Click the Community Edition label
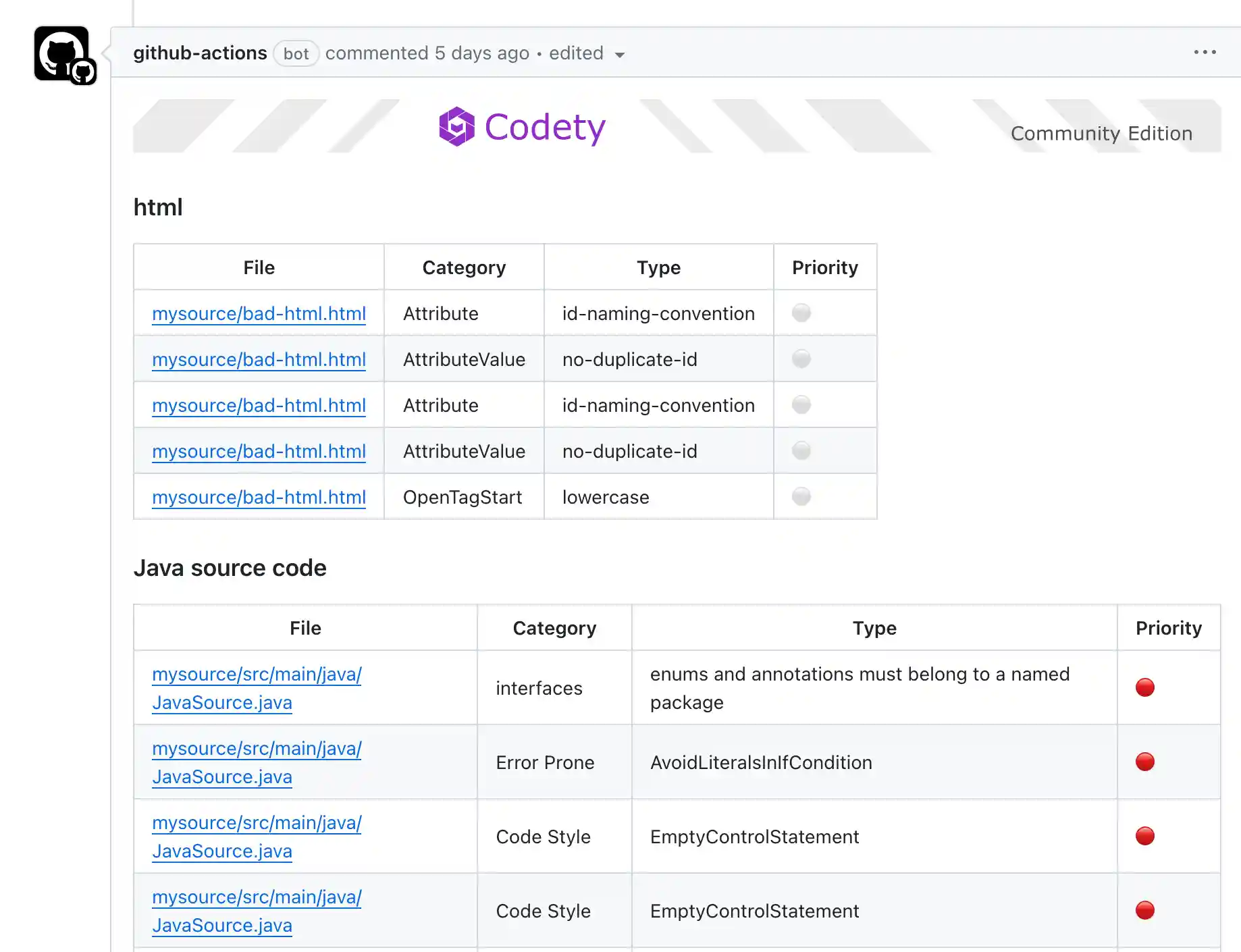The width and height of the screenshot is (1241, 952). [1101, 133]
